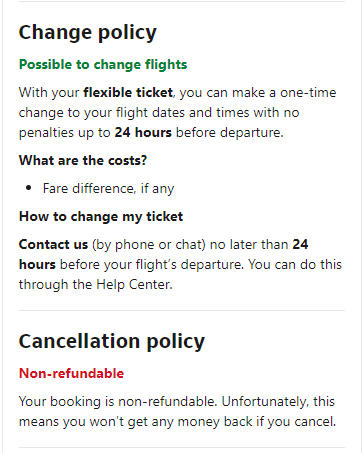The image size is (364, 453).
Task: Click the bold Contact us text
Action: pos(53,244)
